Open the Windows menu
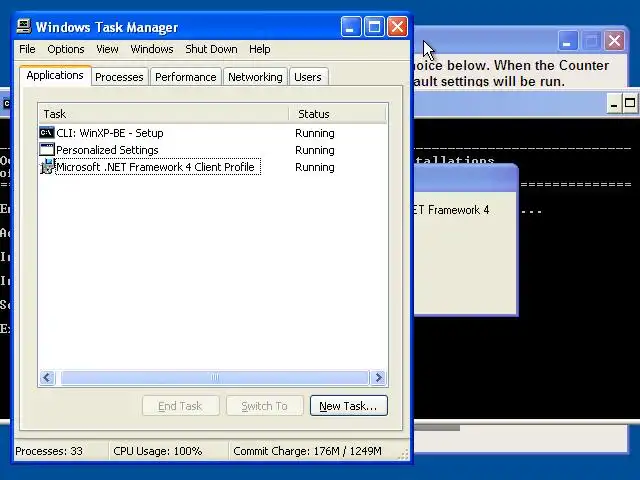The image size is (640, 480). pyautogui.click(x=152, y=49)
